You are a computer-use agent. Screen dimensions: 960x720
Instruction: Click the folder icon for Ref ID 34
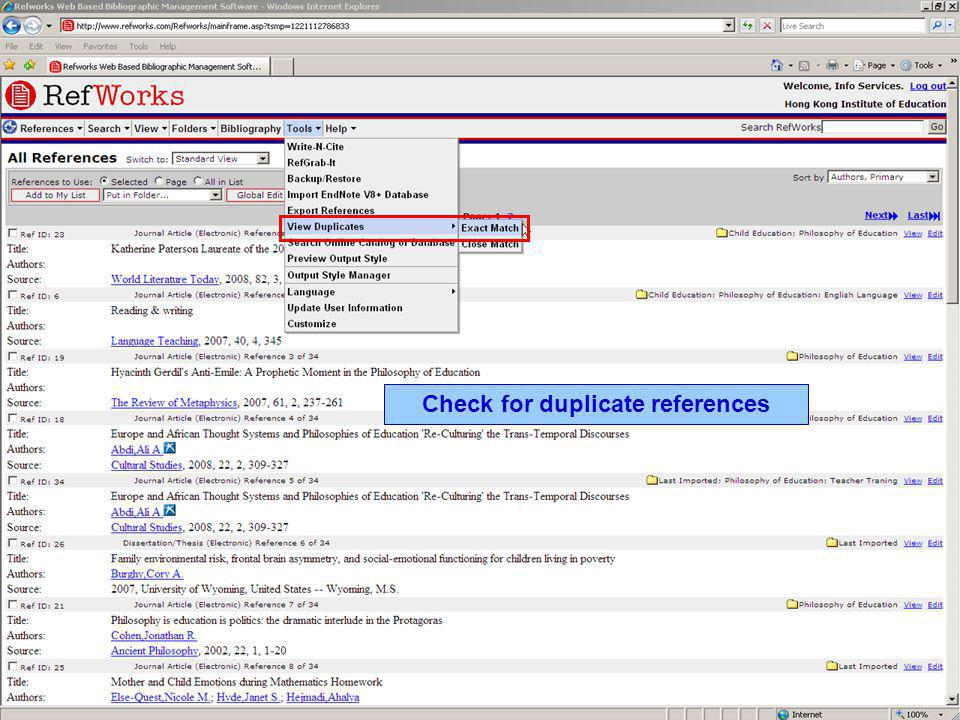click(652, 480)
